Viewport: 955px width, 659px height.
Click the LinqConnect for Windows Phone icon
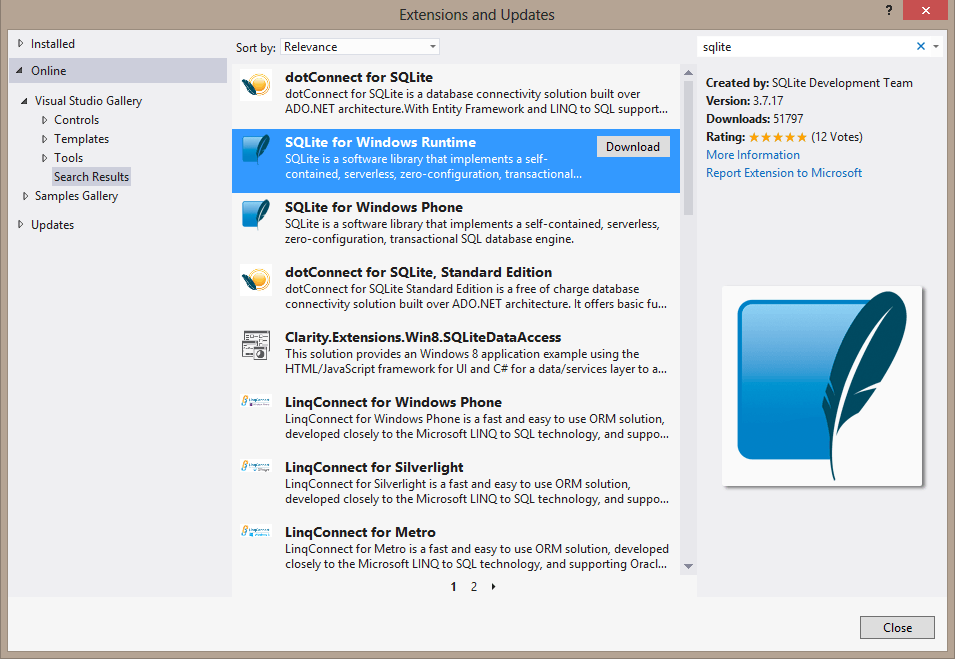256,401
